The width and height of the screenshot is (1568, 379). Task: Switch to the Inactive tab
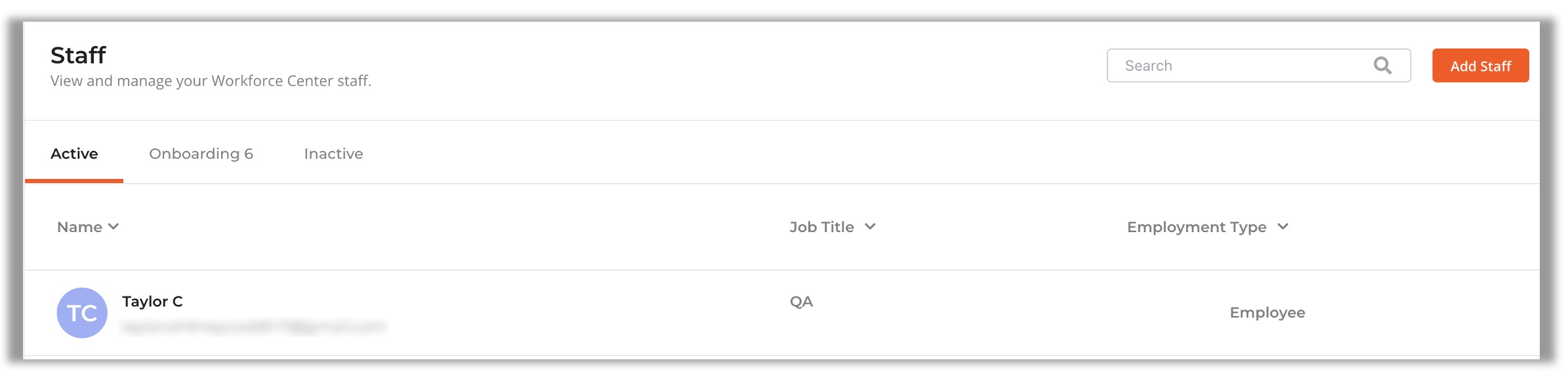[x=333, y=153]
